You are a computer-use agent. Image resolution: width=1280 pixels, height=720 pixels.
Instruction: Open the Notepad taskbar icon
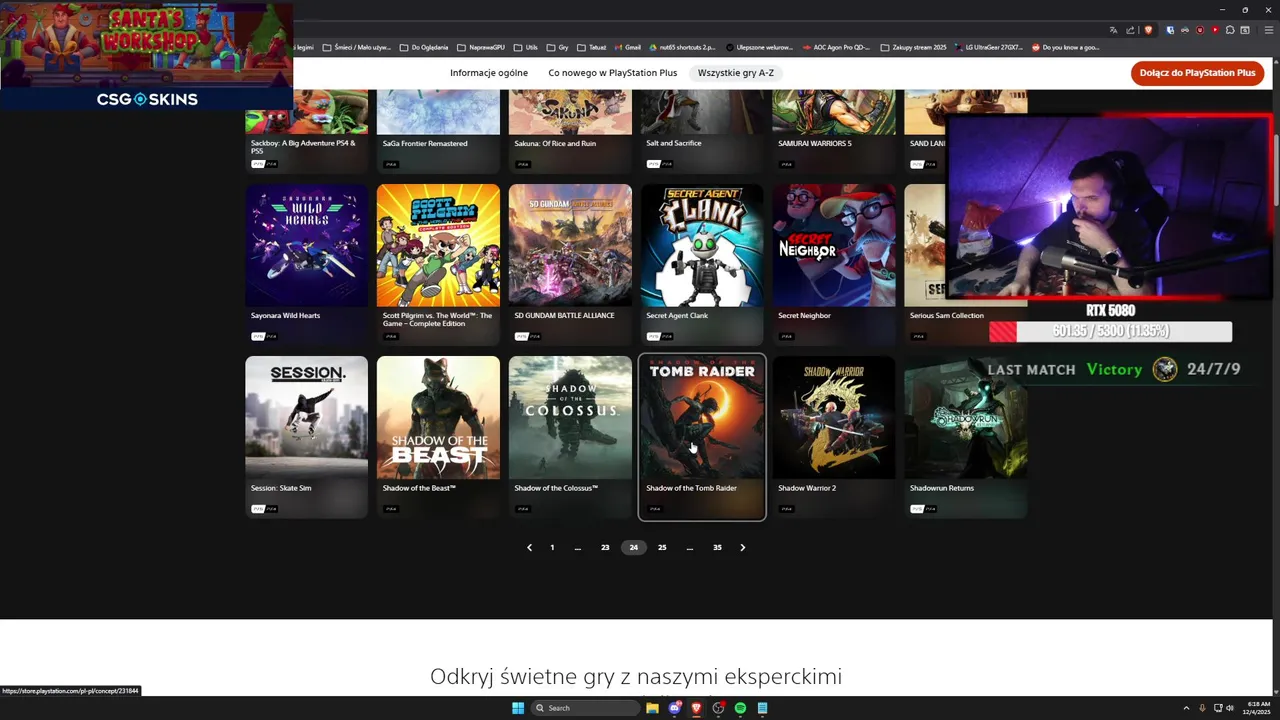(x=762, y=708)
